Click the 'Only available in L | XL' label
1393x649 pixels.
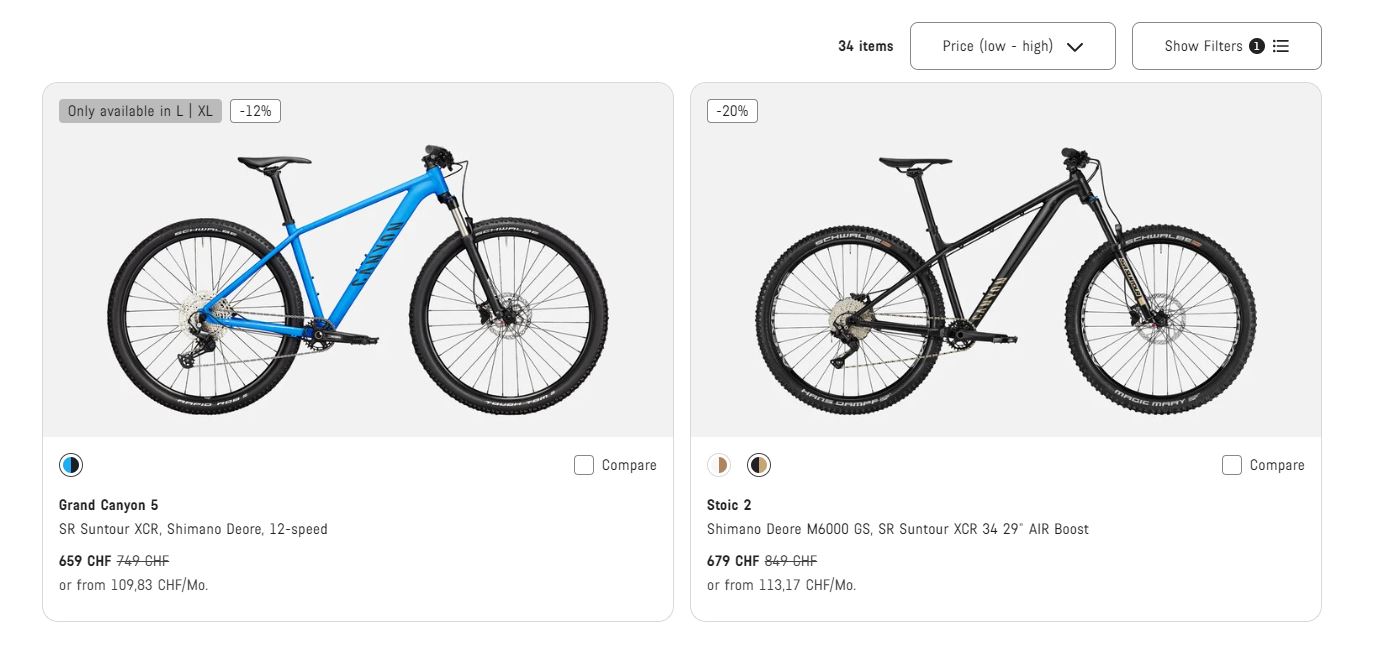point(140,111)
